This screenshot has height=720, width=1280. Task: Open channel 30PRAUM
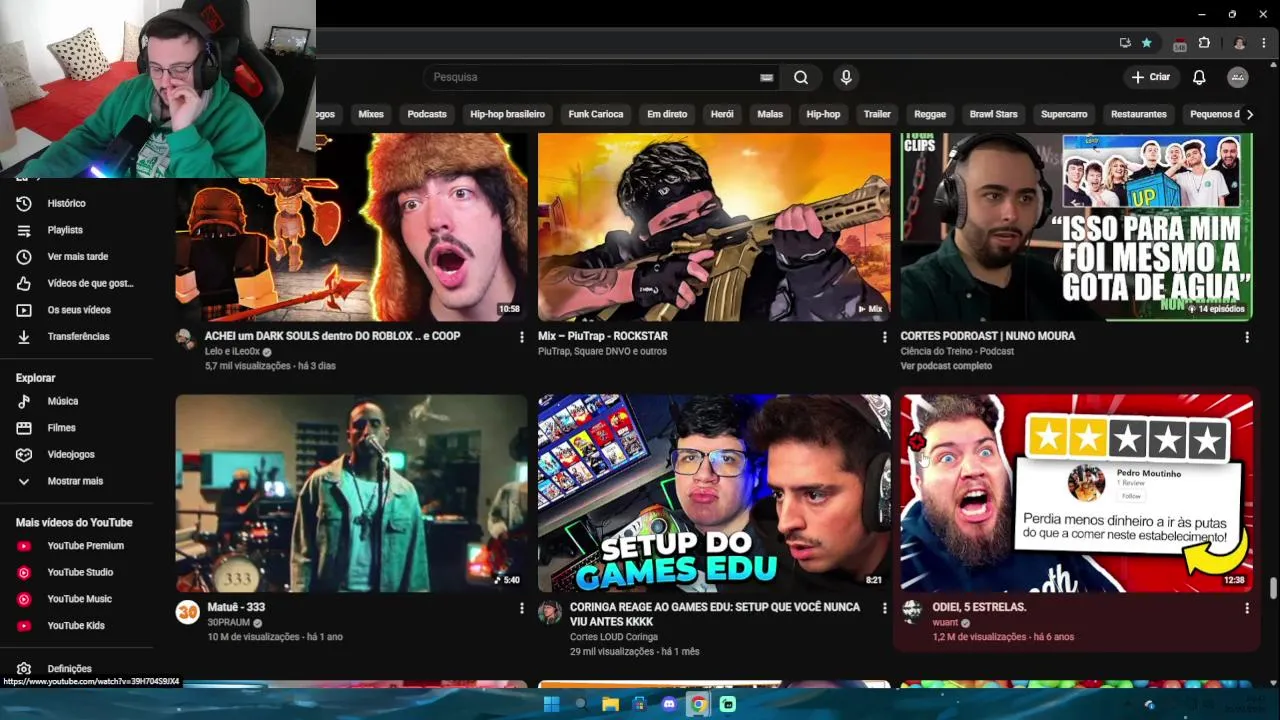pos(229,622)
